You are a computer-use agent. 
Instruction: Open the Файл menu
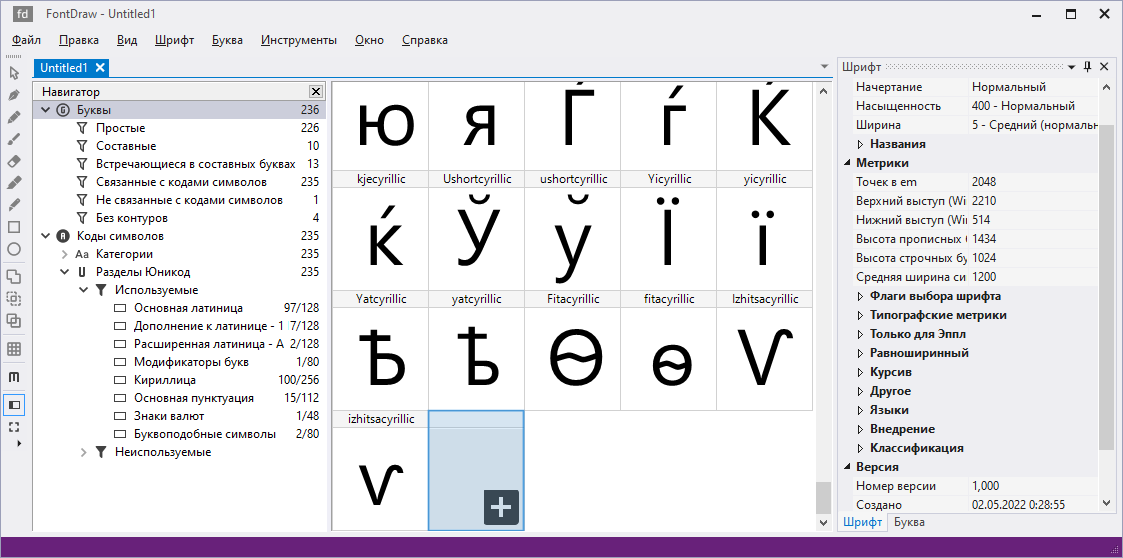pyautogui.click(x=26, y=40)
